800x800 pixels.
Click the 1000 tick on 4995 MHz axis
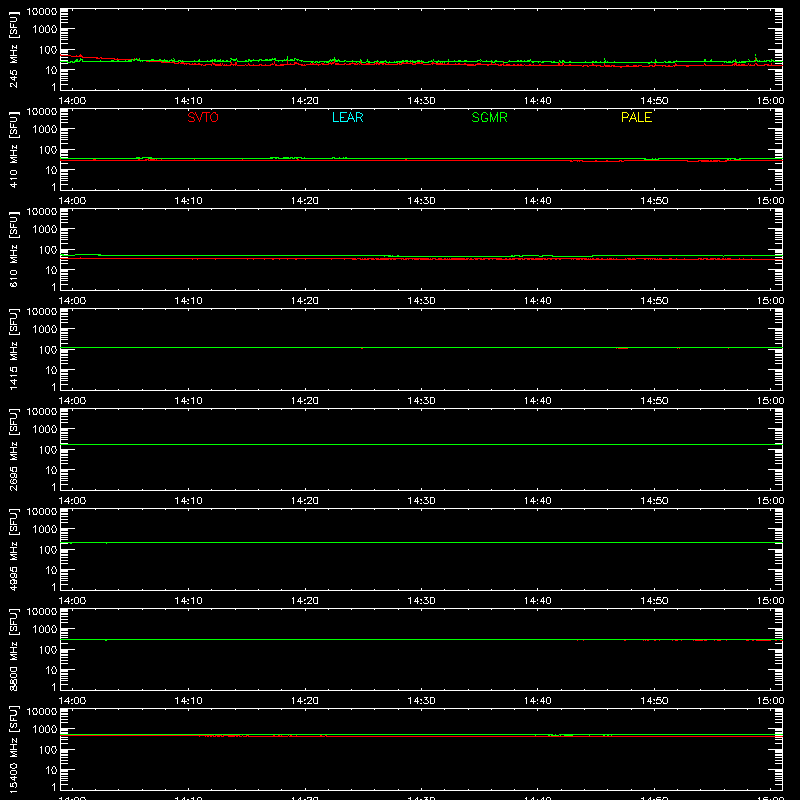[x=45, y=530]
